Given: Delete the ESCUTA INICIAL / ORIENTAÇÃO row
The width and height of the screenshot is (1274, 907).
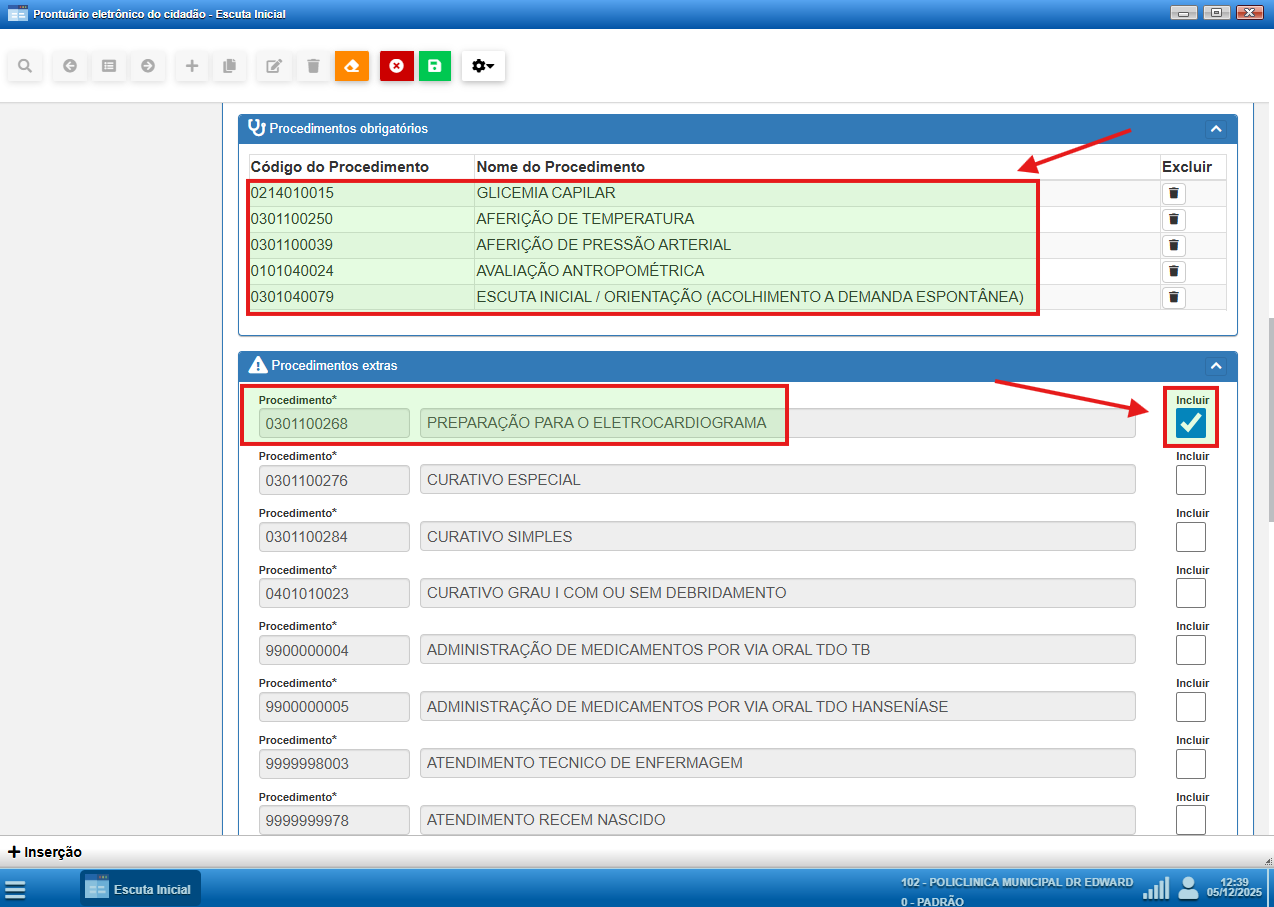Looking at the screenshot, I should click(1174, 298).
